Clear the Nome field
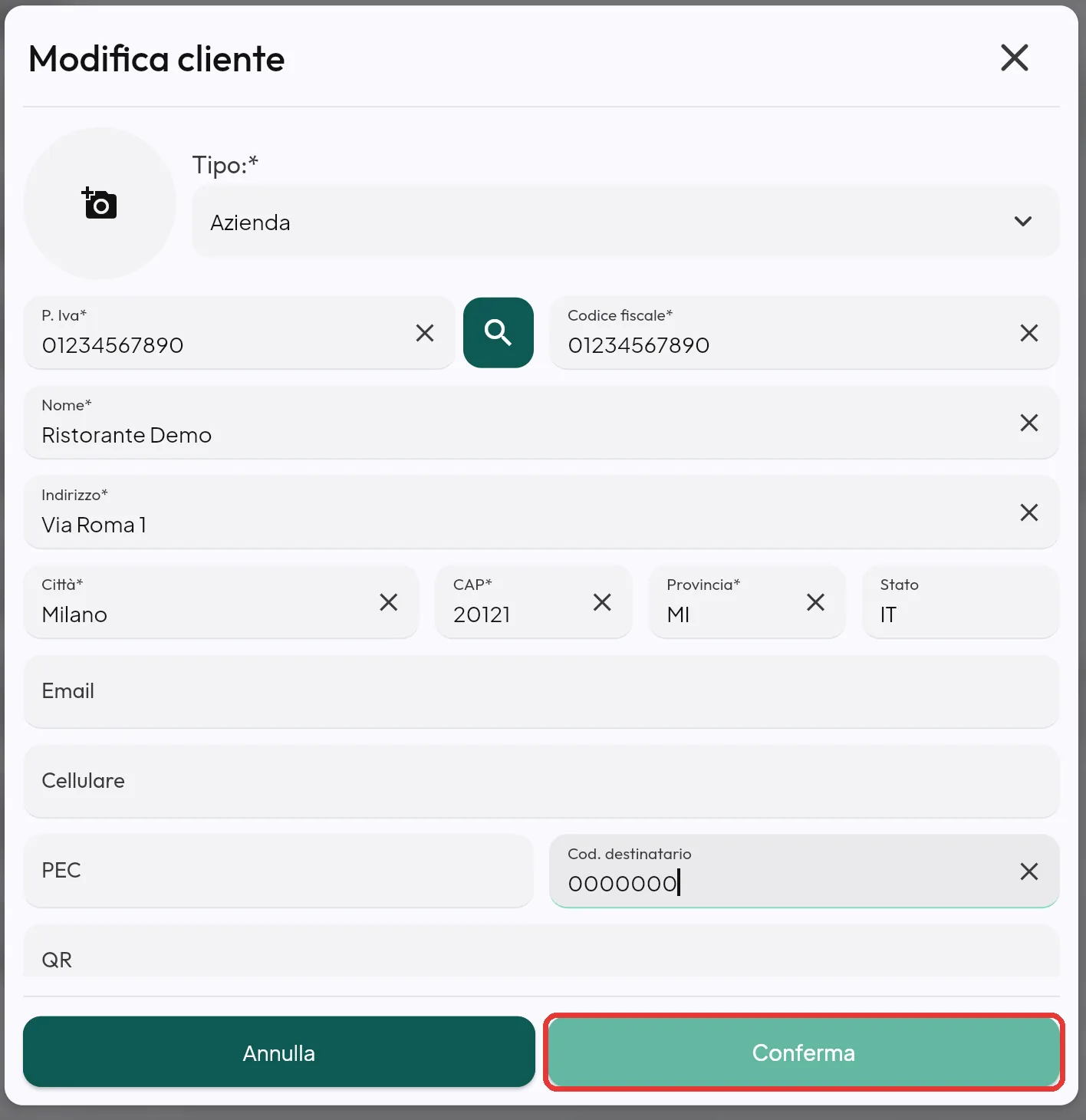 tap(1029, 423)
